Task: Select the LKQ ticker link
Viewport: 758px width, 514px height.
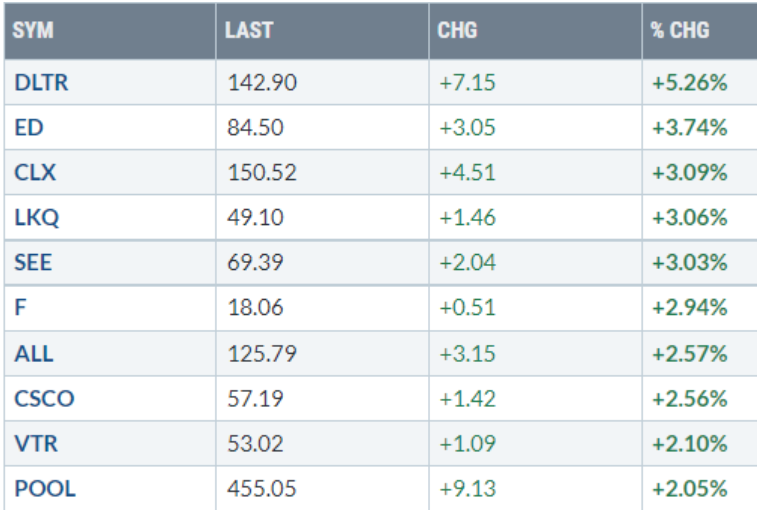Action: coord(36,216)
